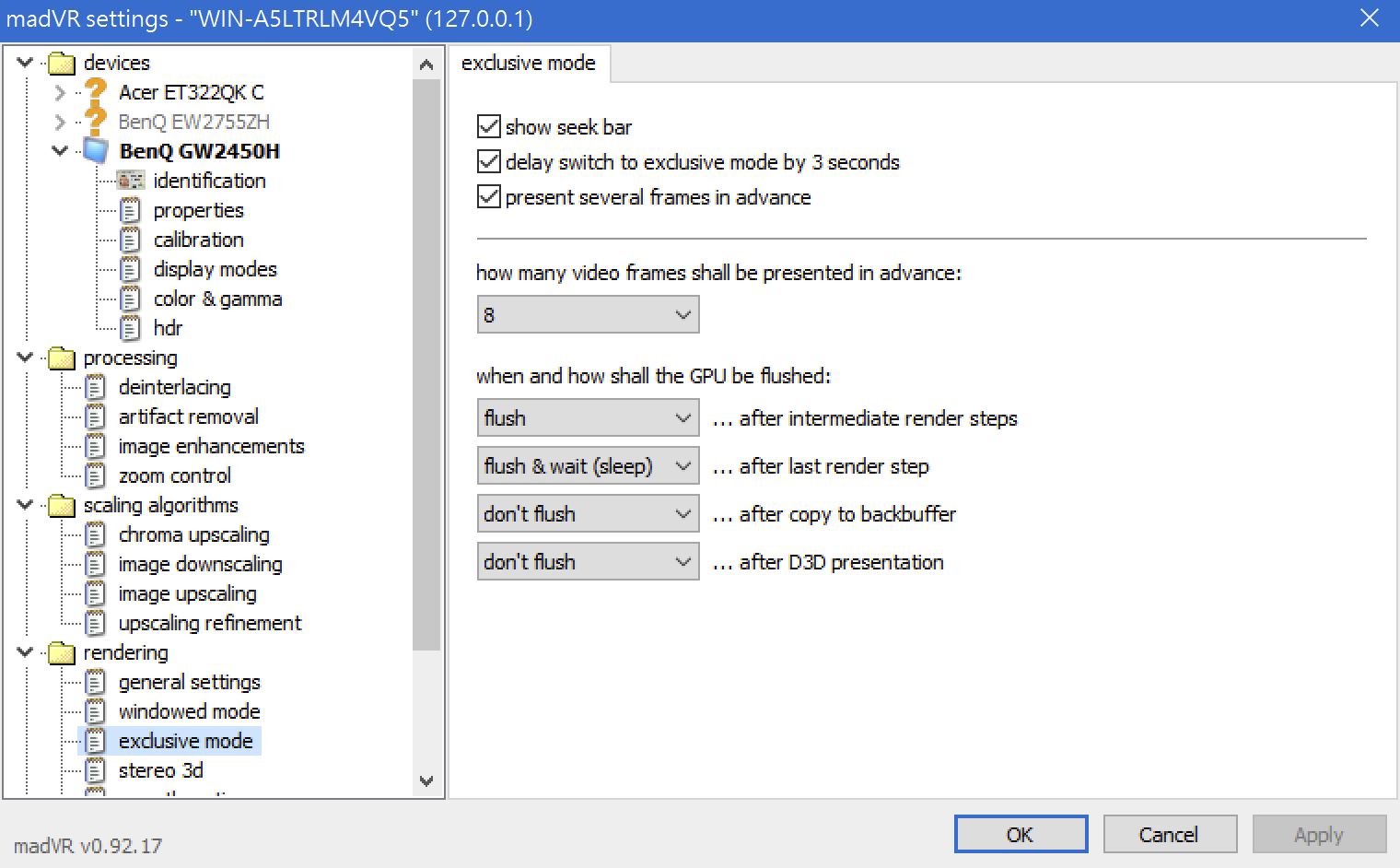Viewport: 1400px width, 868px height.
Task: Select the windowed mode tree item
Action: pos(189,711)
